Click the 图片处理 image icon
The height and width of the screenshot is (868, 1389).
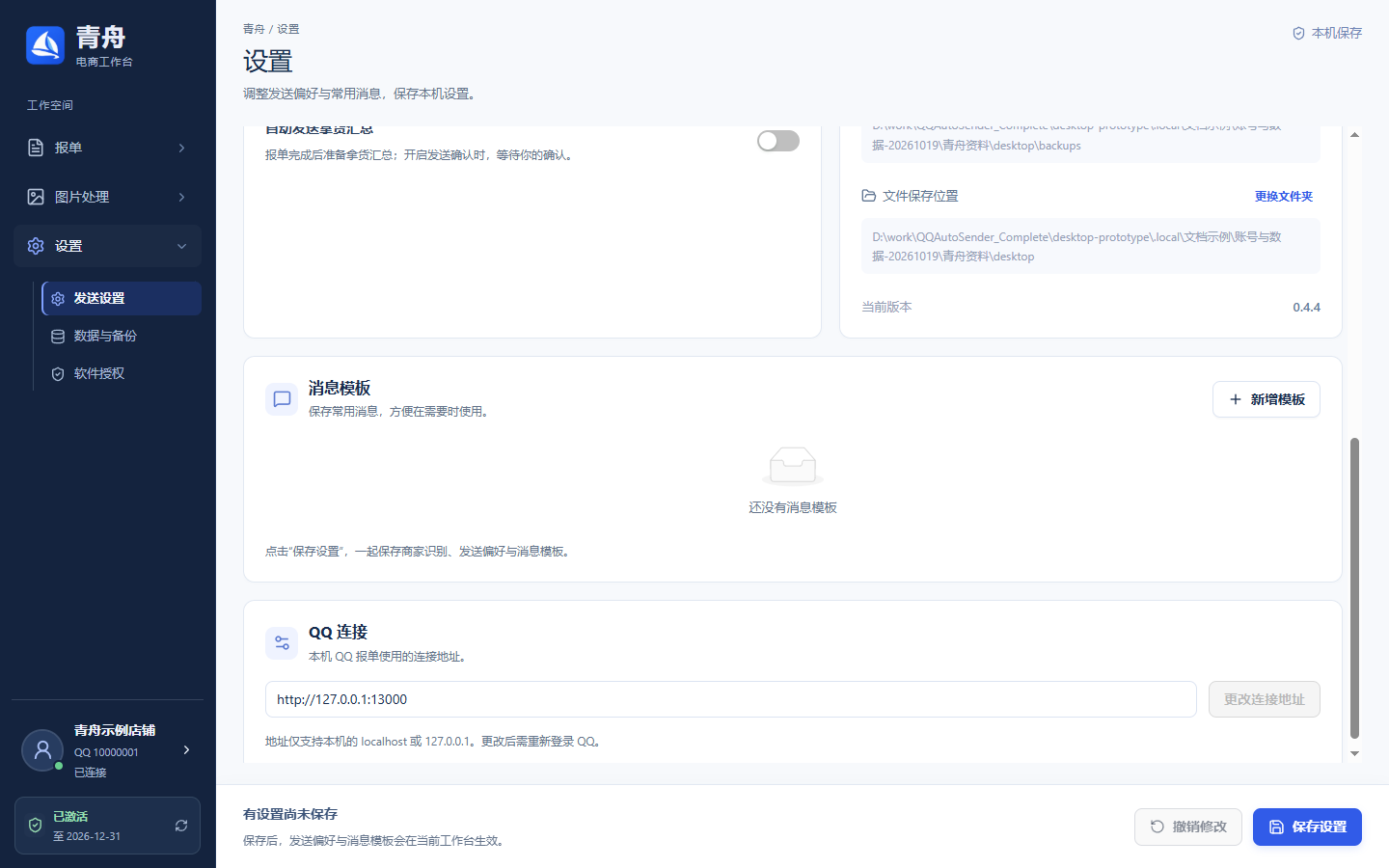click(x=36, y=197)
